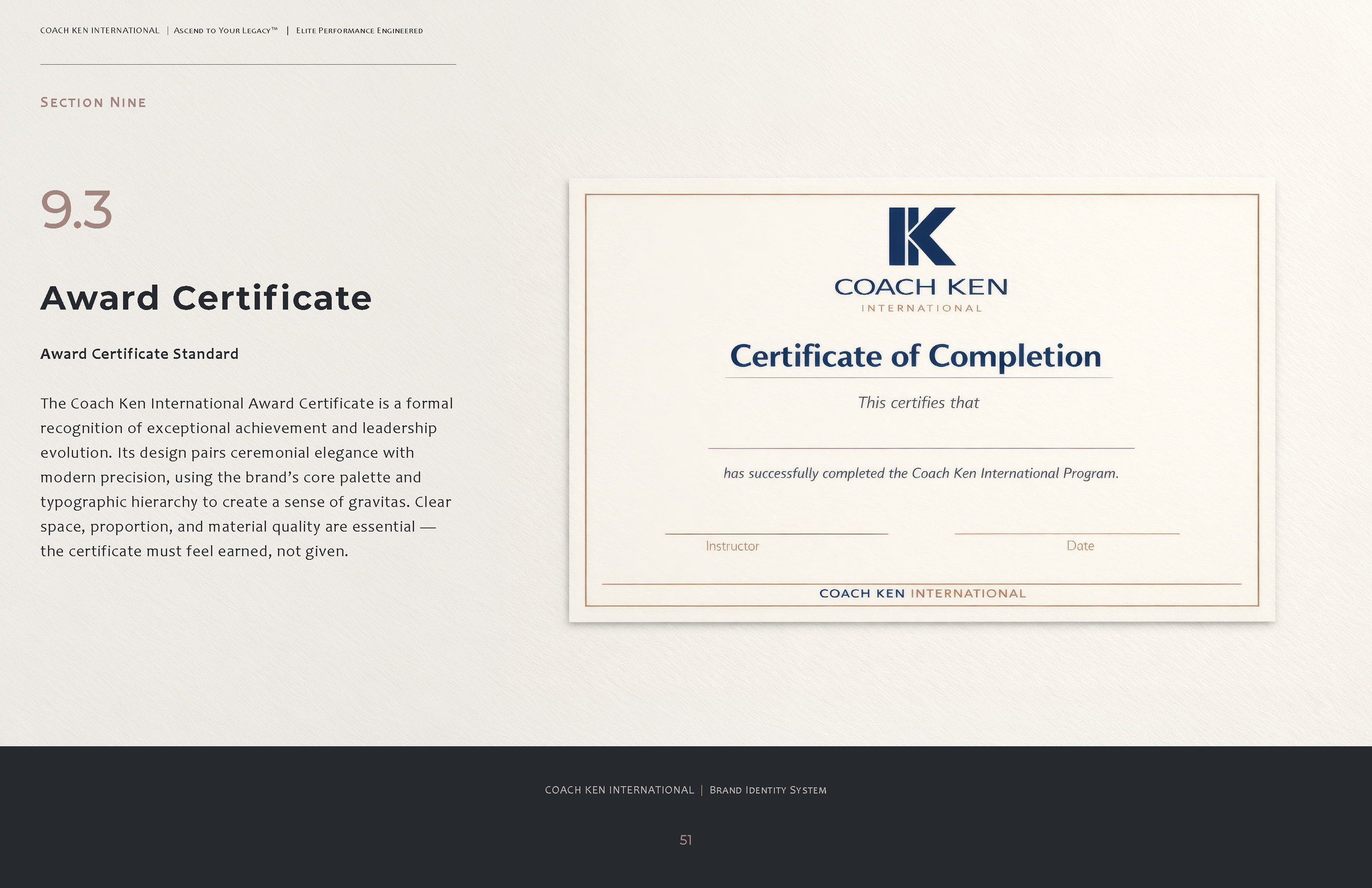Click the Date label on certificate
This screenshot has width=1372, height=888.
click(1079, 546)
